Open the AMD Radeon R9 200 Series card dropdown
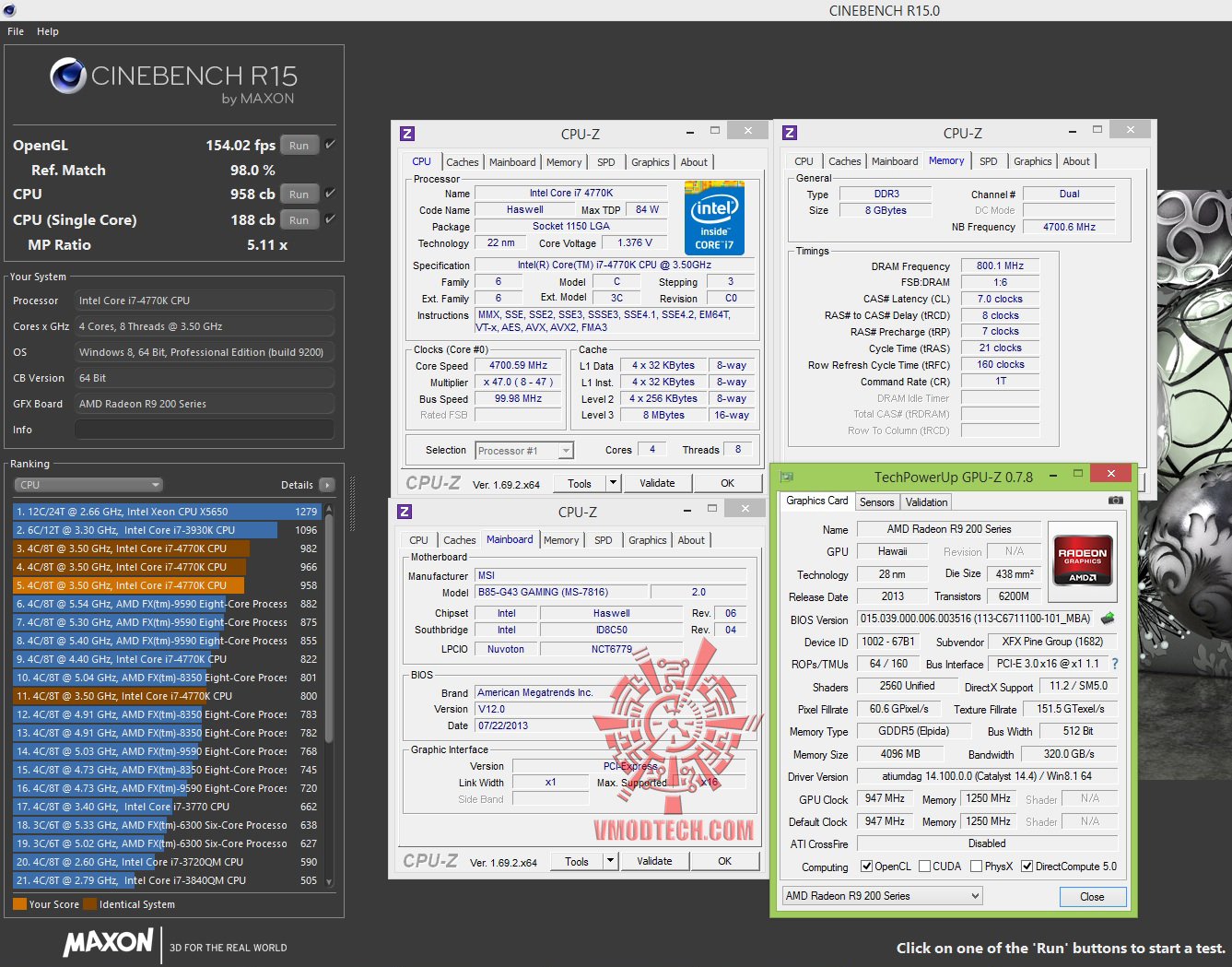This screenshot has width=1232, height=967. click(x=882, y=896)
